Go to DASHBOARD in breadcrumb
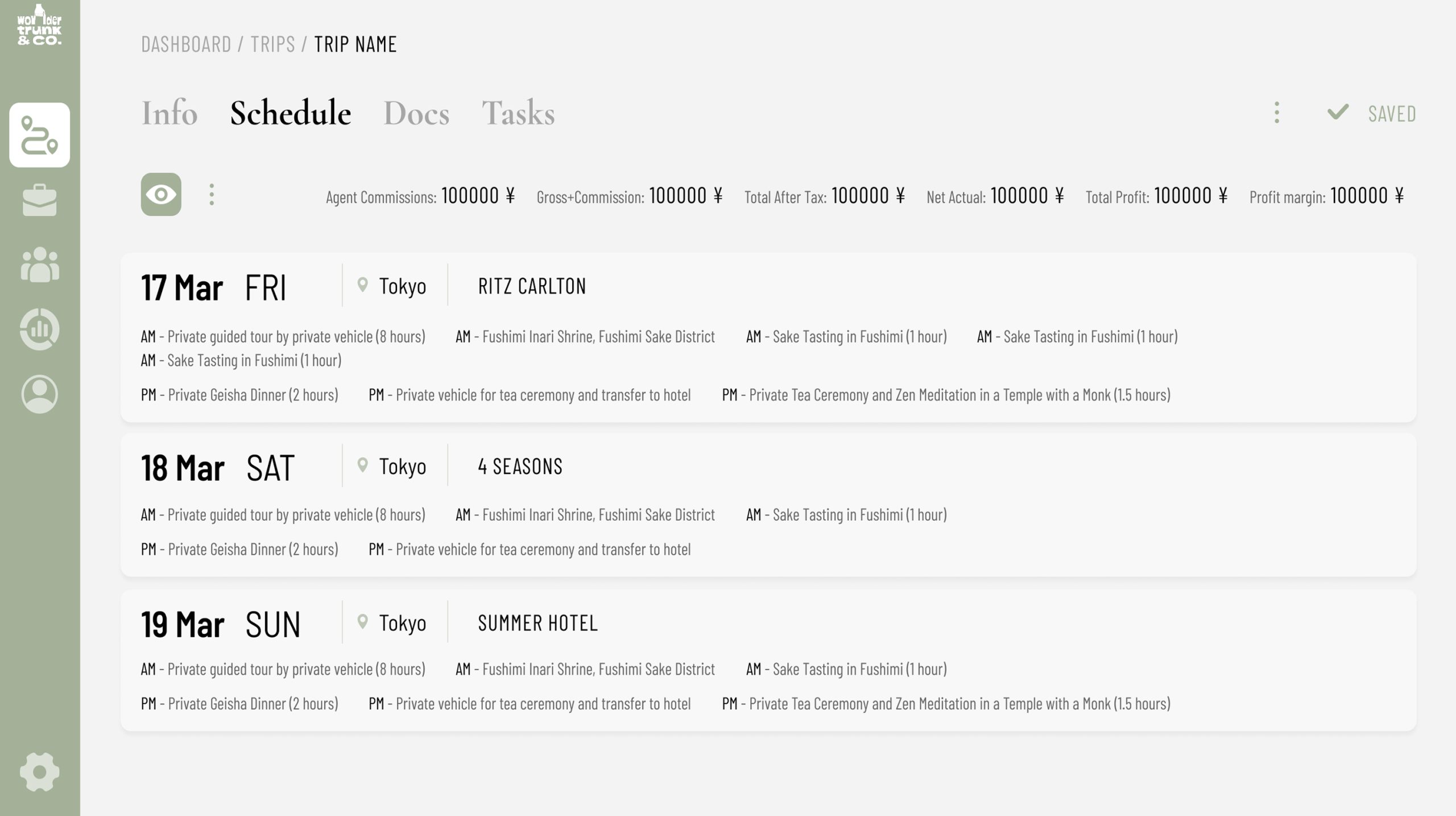This screenshot has height=816, width=1456. pos(186,44)
